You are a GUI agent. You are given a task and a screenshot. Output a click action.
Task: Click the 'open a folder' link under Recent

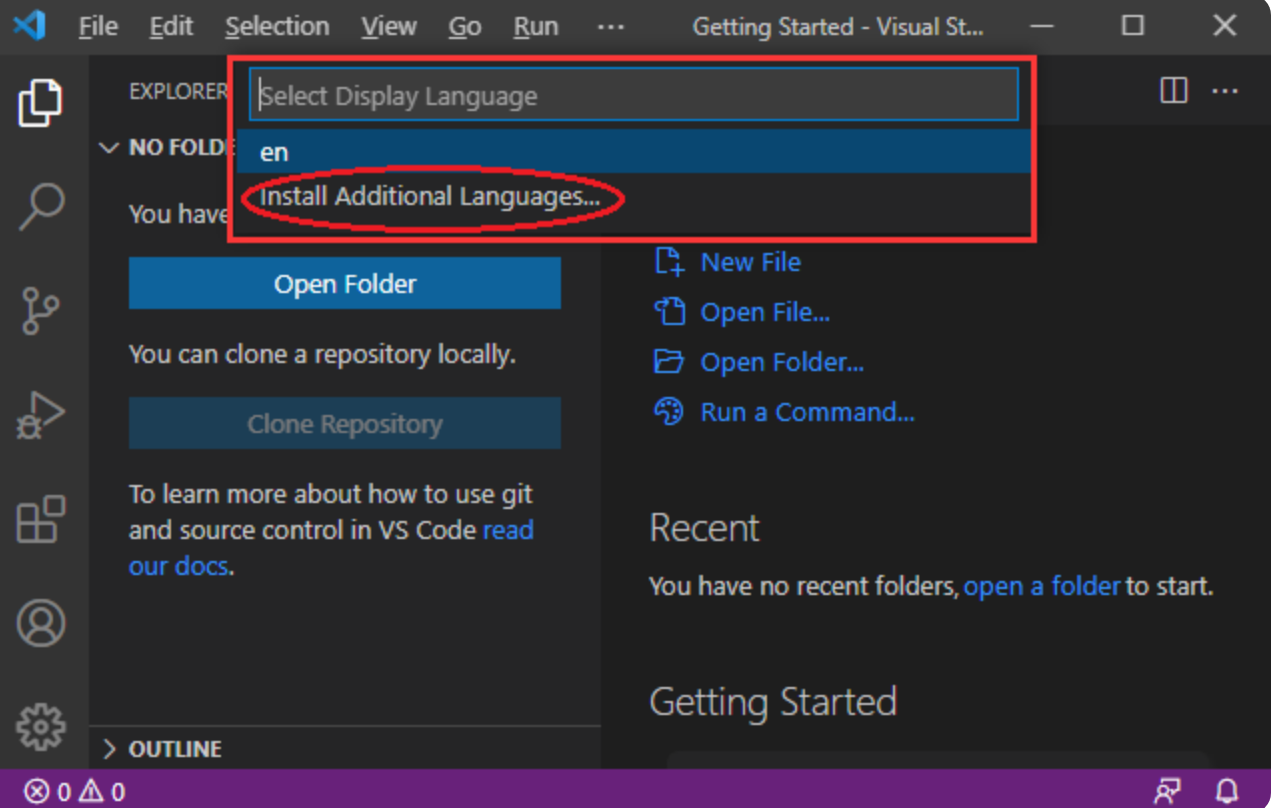1042,586
